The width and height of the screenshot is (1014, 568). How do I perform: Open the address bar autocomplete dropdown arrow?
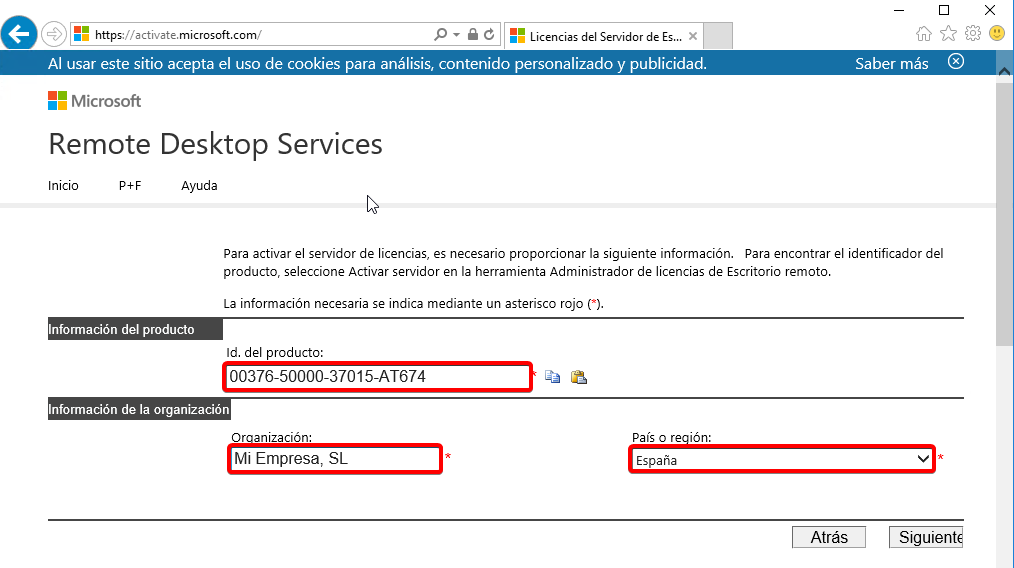(457, 34)
